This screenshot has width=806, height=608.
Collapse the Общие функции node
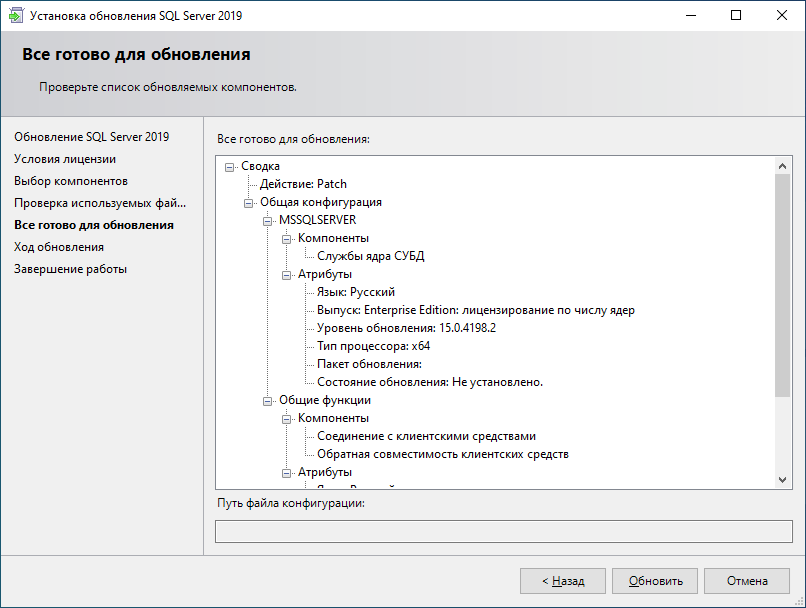tap(267, 401)
